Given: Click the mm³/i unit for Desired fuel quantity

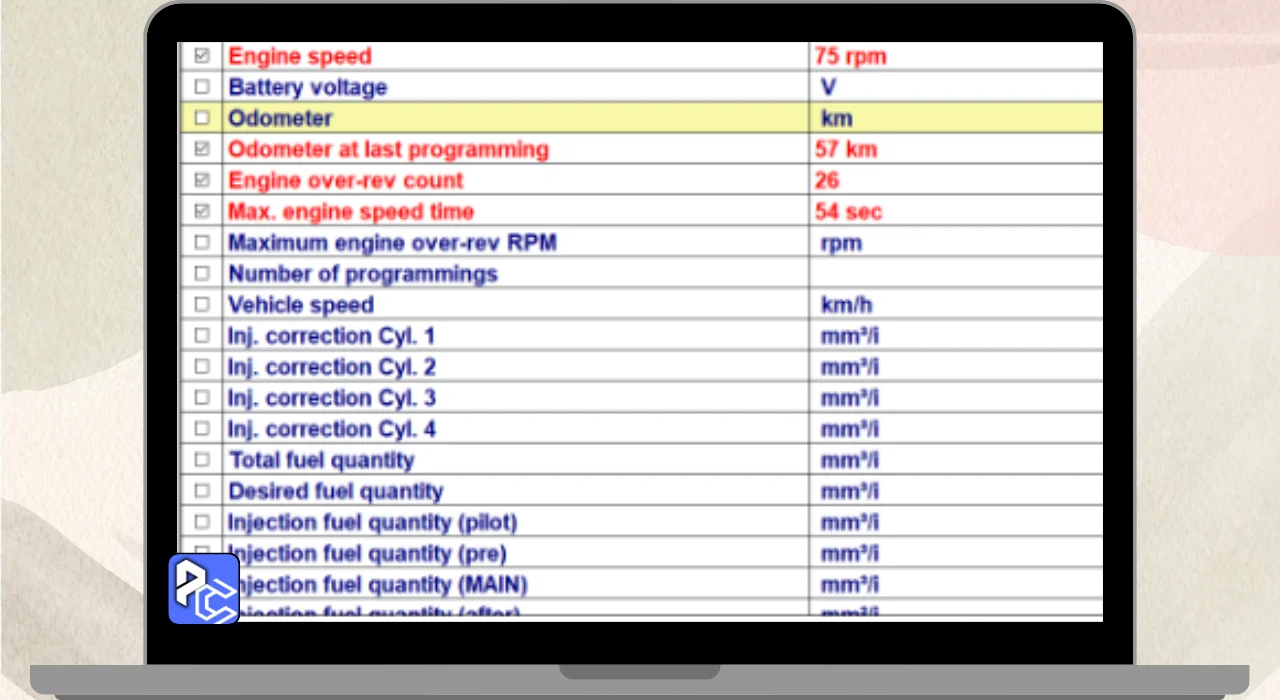Looking at the screenshot, I should click(850, 490).
